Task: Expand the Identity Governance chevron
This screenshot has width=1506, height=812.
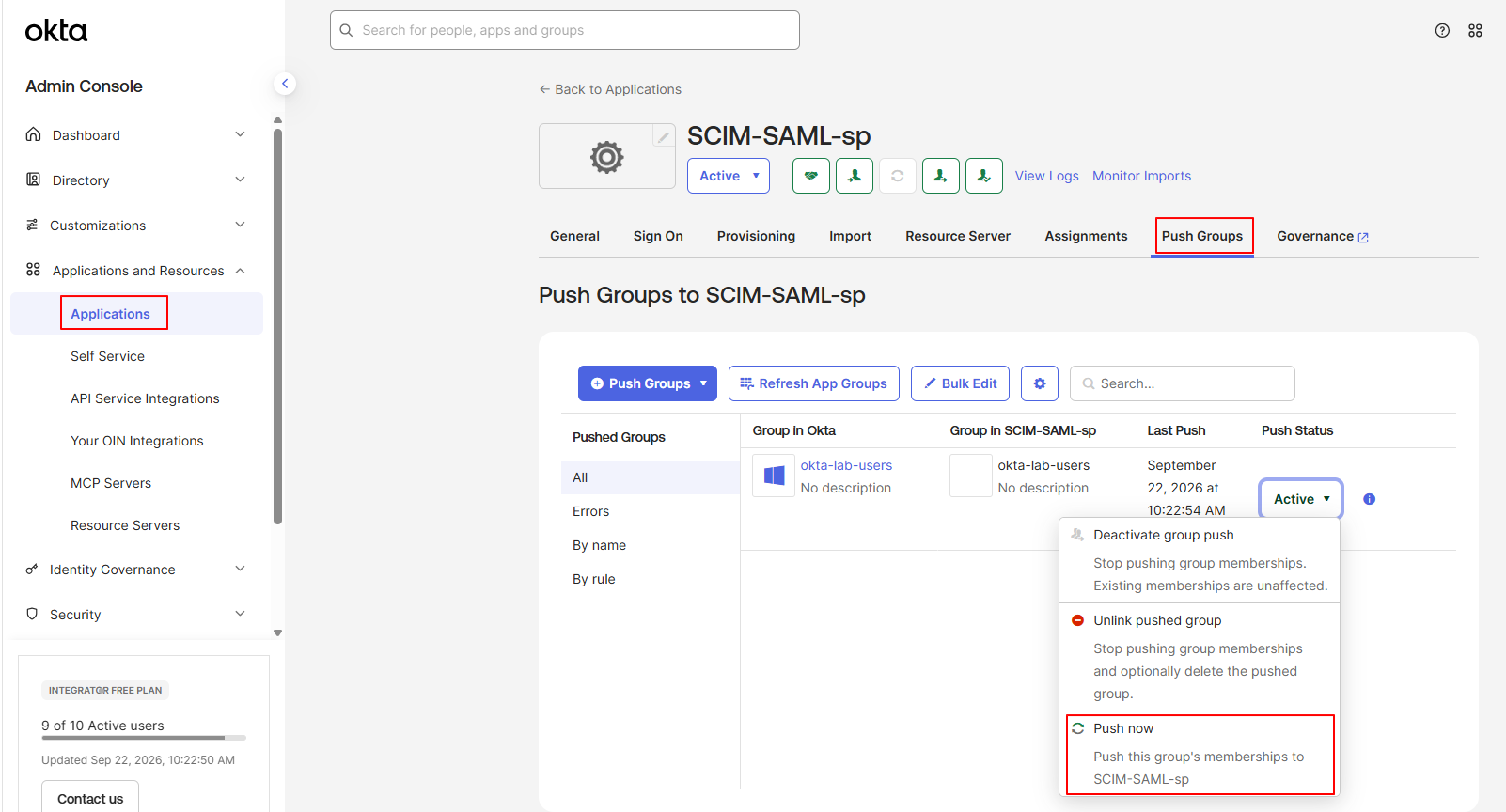Action: 240,569
